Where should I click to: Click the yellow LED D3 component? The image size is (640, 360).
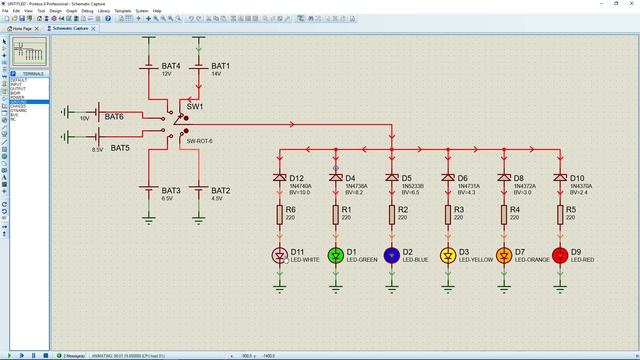[448, 256]
